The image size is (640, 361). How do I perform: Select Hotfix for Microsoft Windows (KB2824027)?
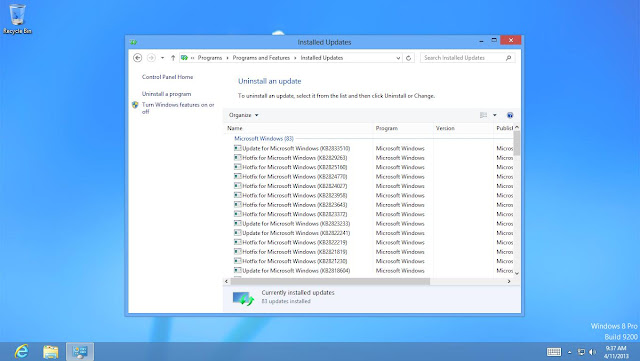tap(295, 186)
